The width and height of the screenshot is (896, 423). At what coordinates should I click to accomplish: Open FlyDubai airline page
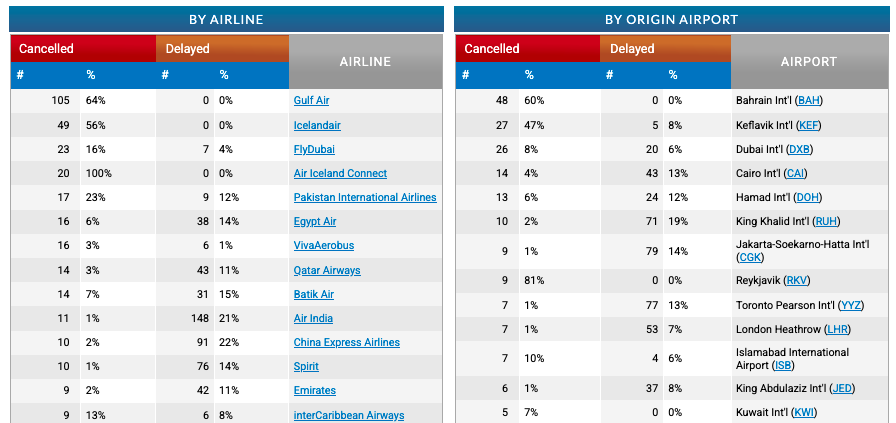pyautogui.click(x=315, y=149)
